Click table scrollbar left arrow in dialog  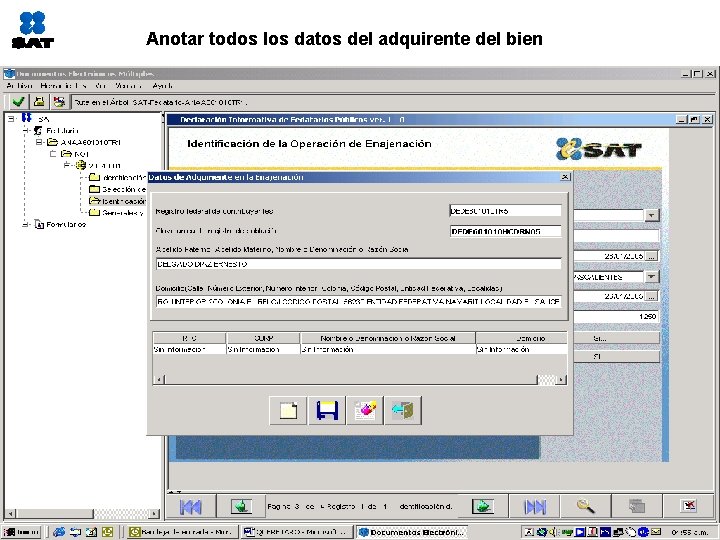click(159, 380)
